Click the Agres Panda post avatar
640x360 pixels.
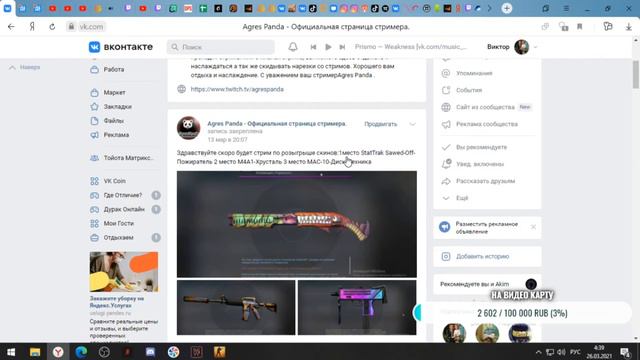[x=188, y=128]
